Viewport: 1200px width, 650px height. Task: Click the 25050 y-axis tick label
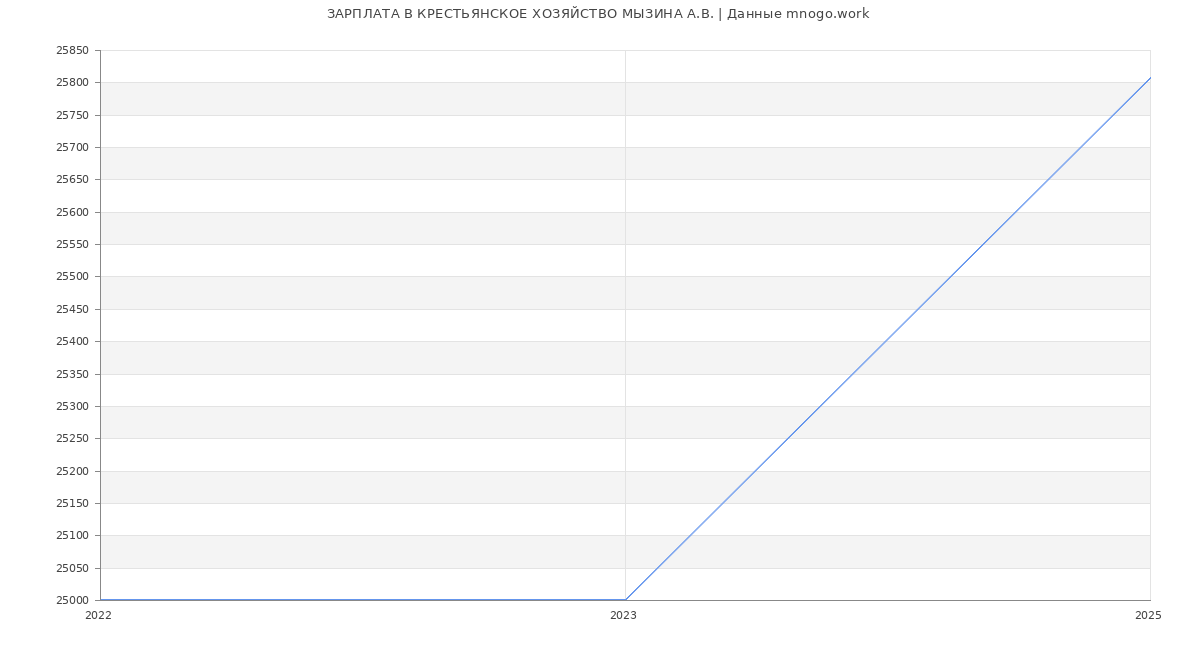72,569
